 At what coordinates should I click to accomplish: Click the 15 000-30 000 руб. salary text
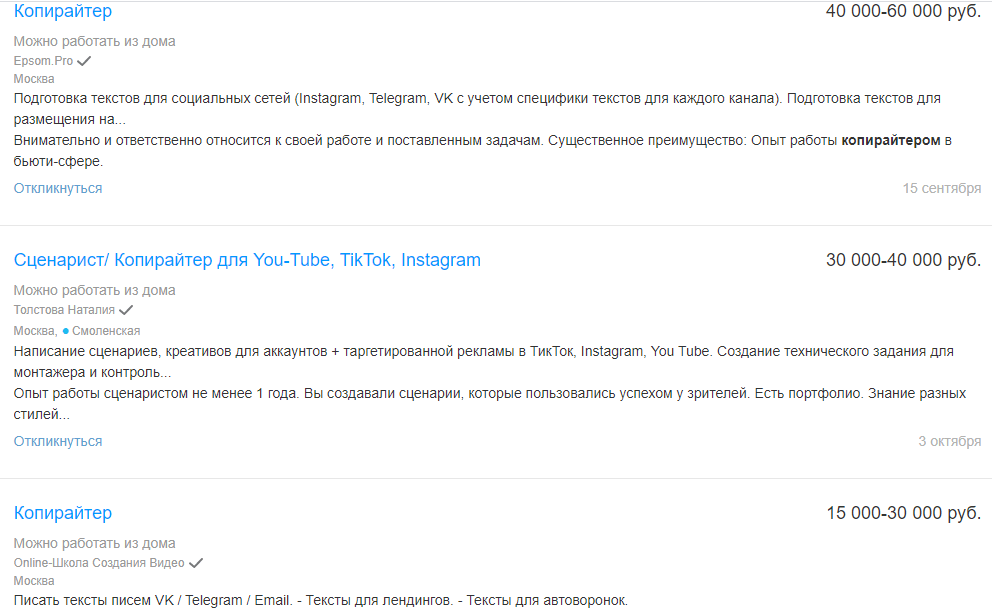point(903,513)
